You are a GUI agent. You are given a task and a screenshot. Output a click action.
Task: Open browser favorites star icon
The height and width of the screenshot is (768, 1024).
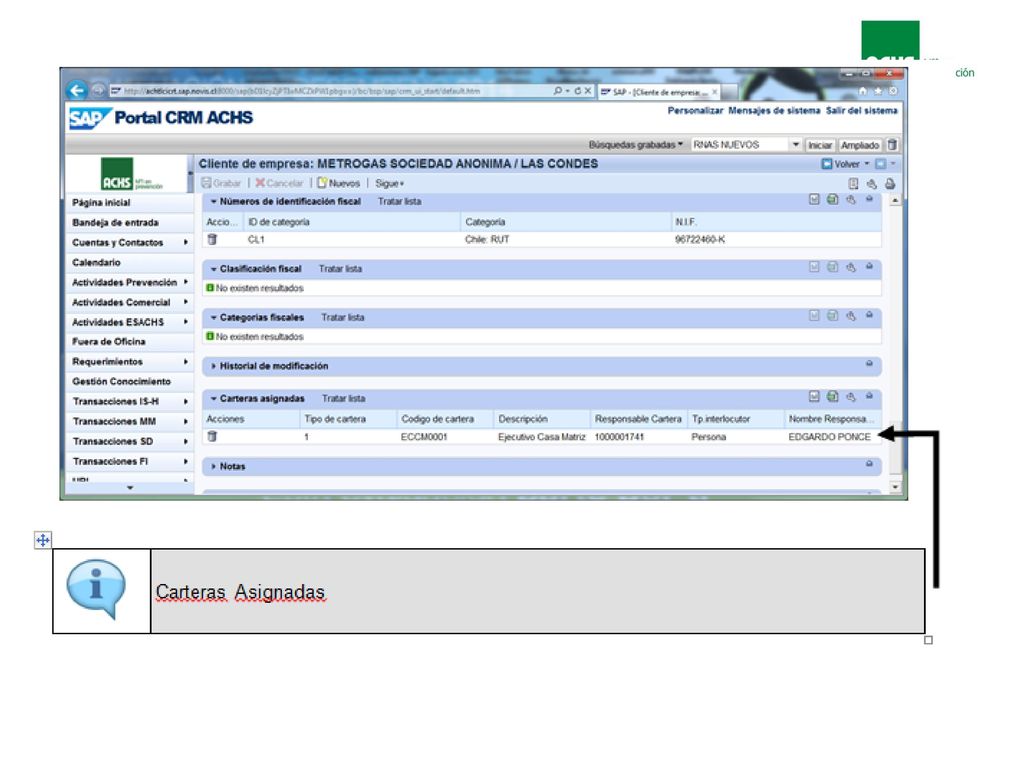pos(878,91)
